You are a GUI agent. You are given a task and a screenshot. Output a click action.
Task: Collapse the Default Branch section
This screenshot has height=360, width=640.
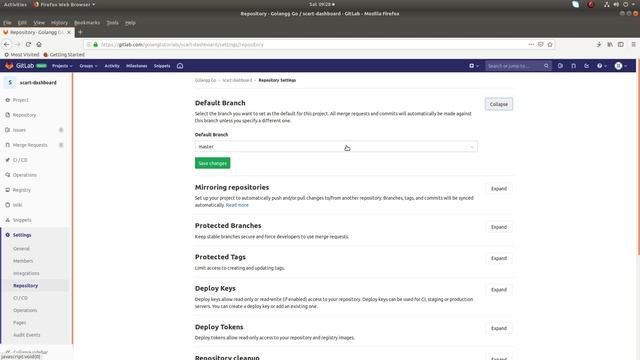(499, 104)
